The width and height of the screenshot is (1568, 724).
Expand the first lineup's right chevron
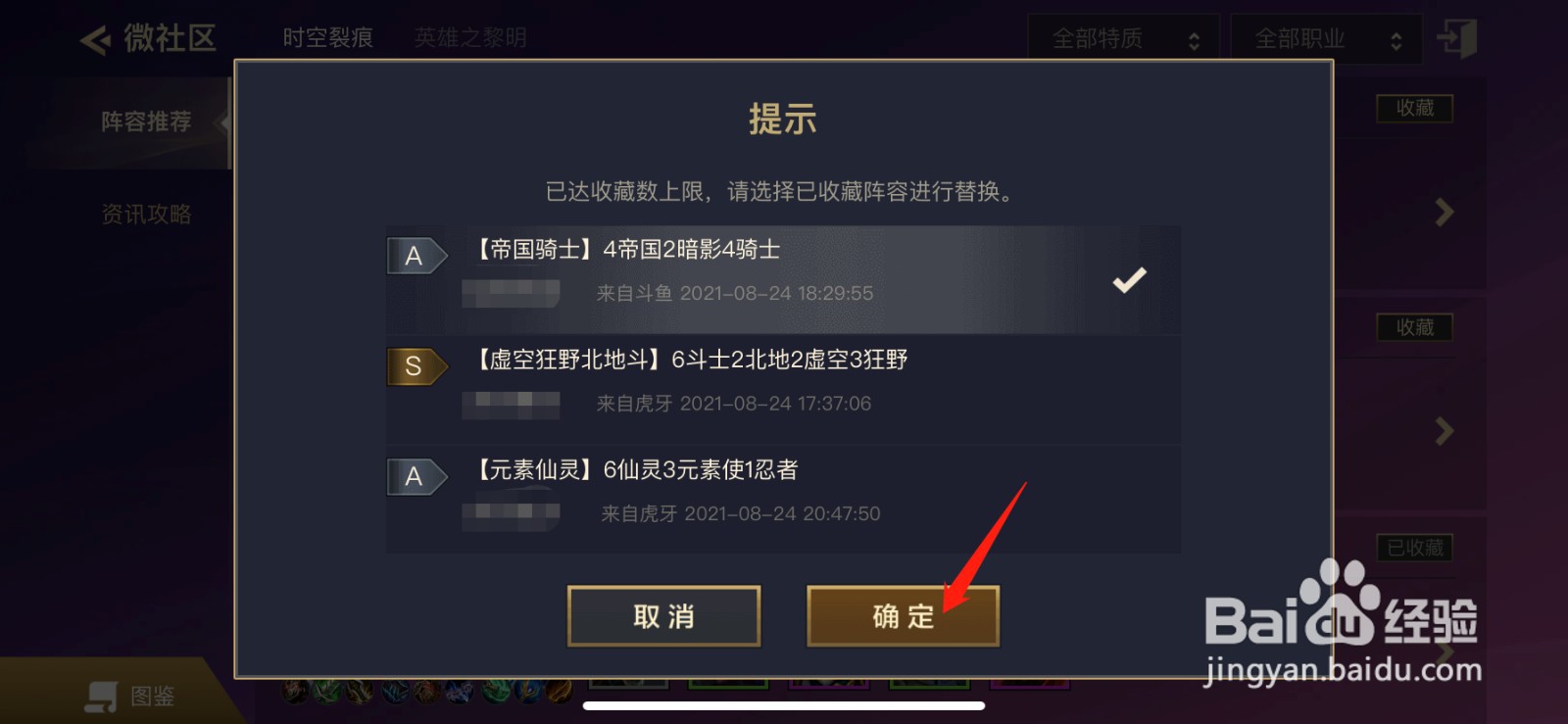(x=1444, y=212)
